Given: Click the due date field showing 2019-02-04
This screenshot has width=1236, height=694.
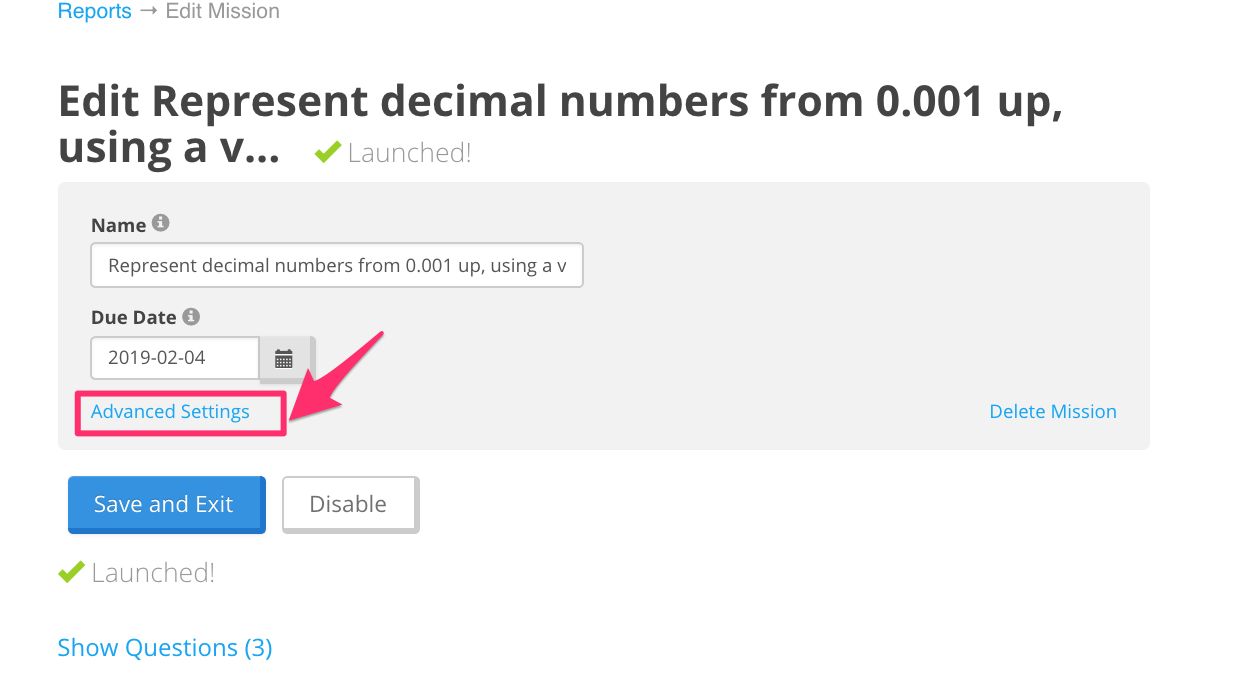Looking at the screenshot, I should (175, 358).
